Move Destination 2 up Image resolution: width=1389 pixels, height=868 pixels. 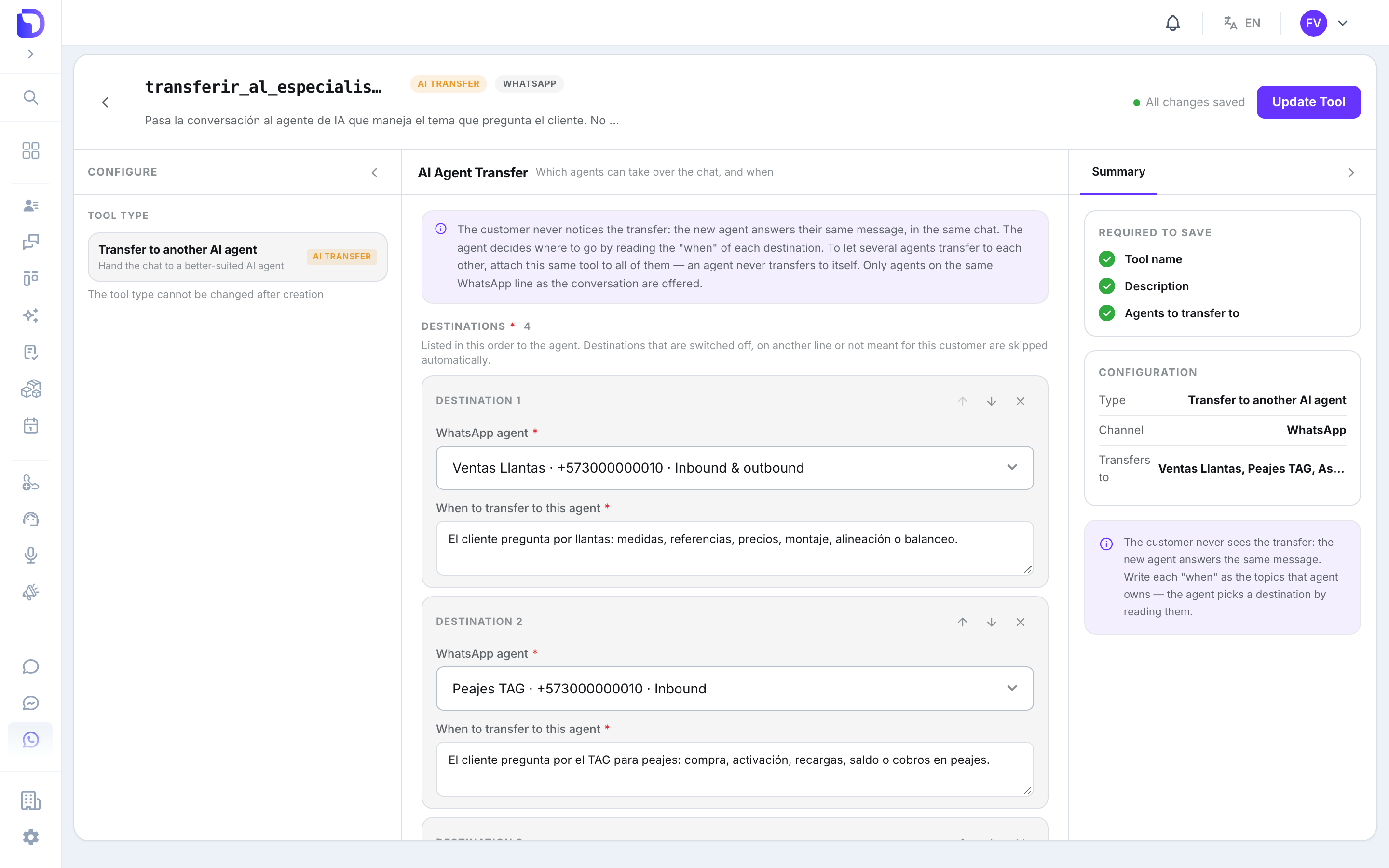(x=963, y=622)
